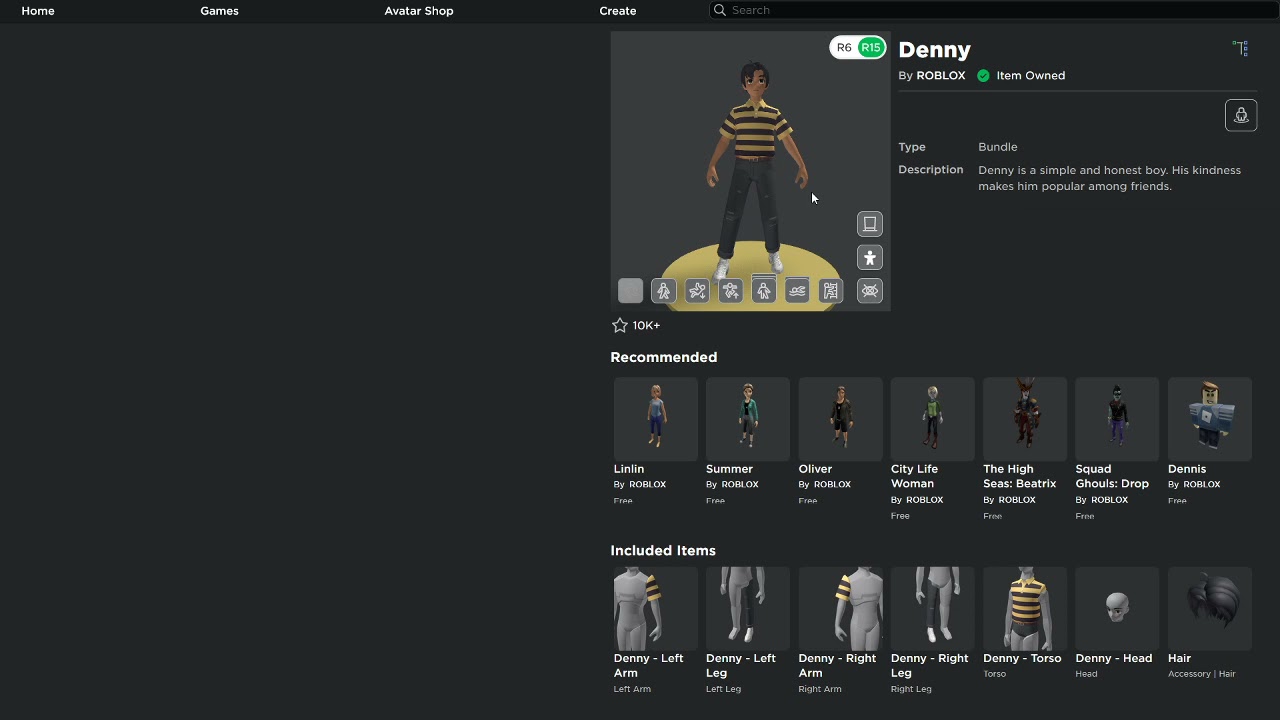Click the 10K+ favorites count
Viewport: 1280px width, 720px height.
click(x=646, y=326)
